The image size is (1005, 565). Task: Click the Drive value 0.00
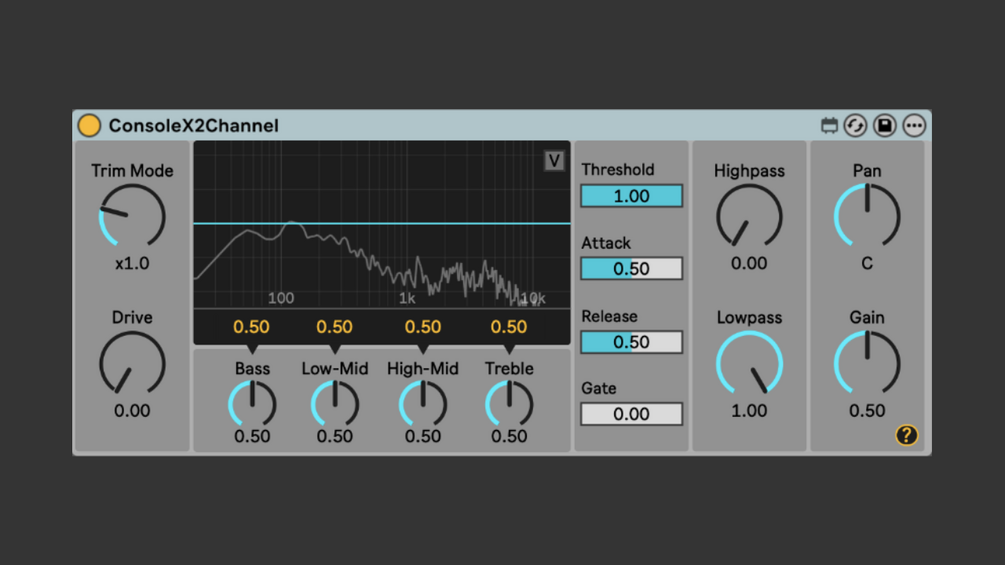(132, 411)
